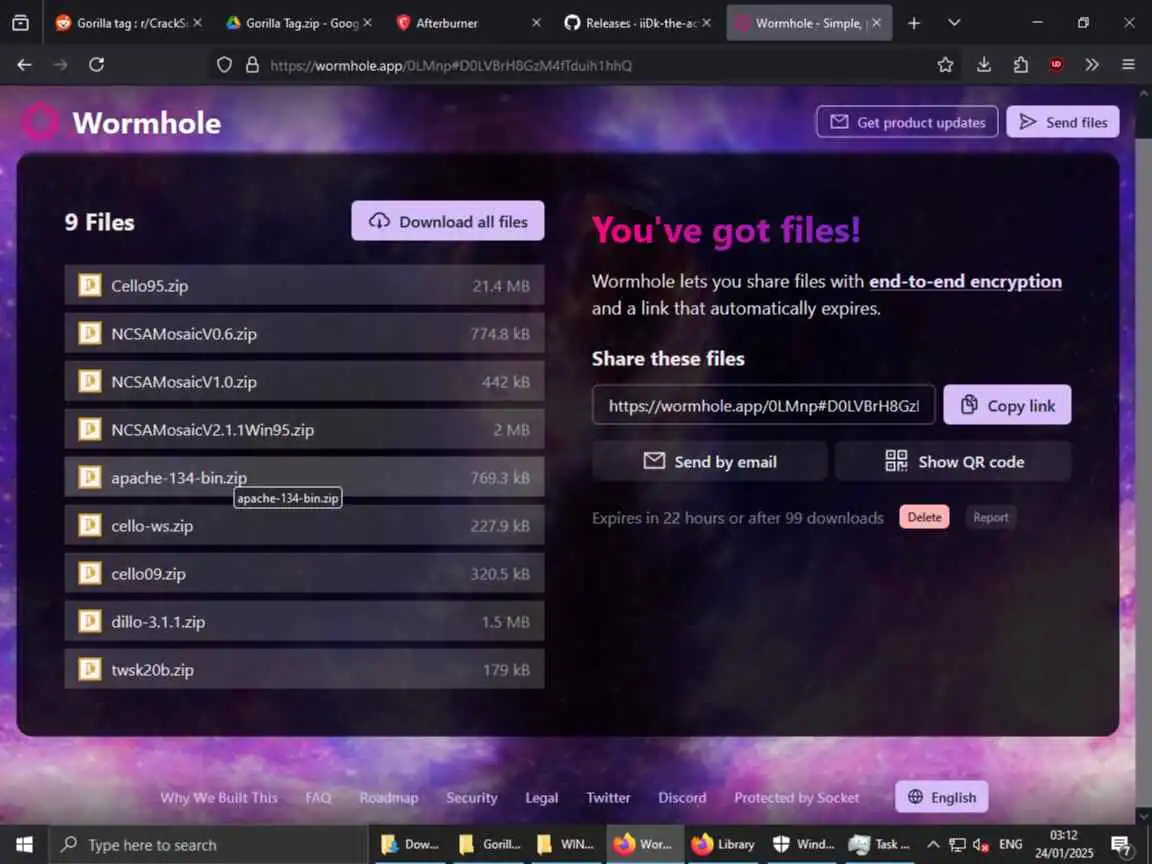Screen dimensions: 1152x864
Task: Close the Wormhole tab
Action: [x=876, y=23]
